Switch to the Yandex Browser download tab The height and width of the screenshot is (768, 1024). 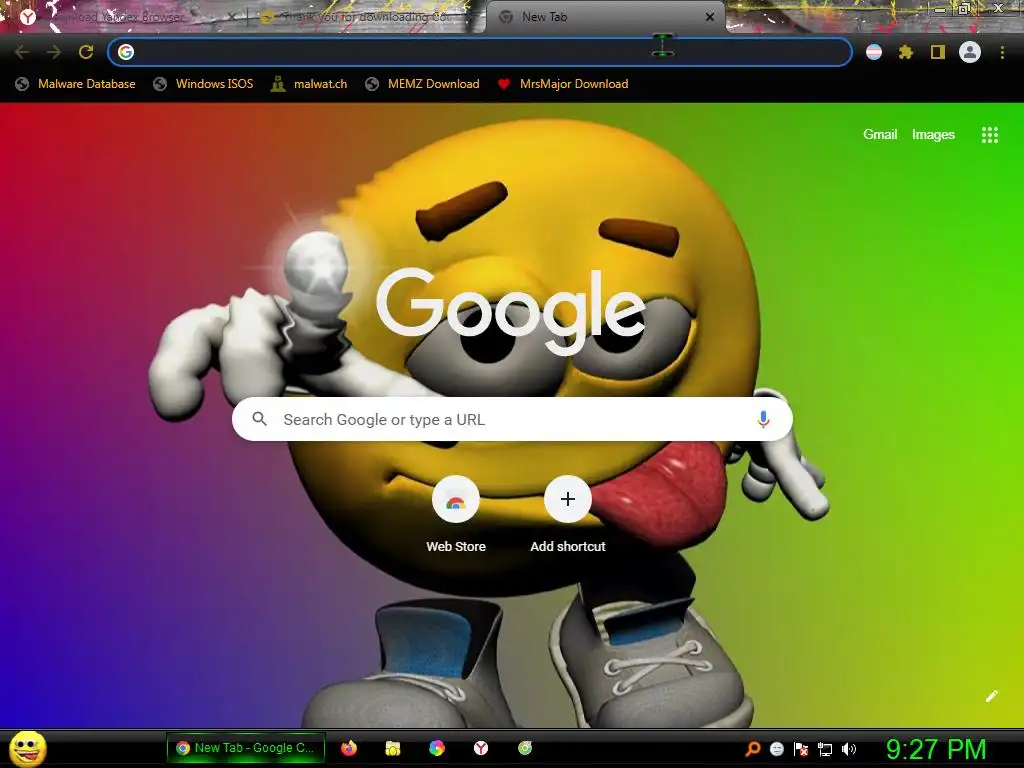pos(124,17)
